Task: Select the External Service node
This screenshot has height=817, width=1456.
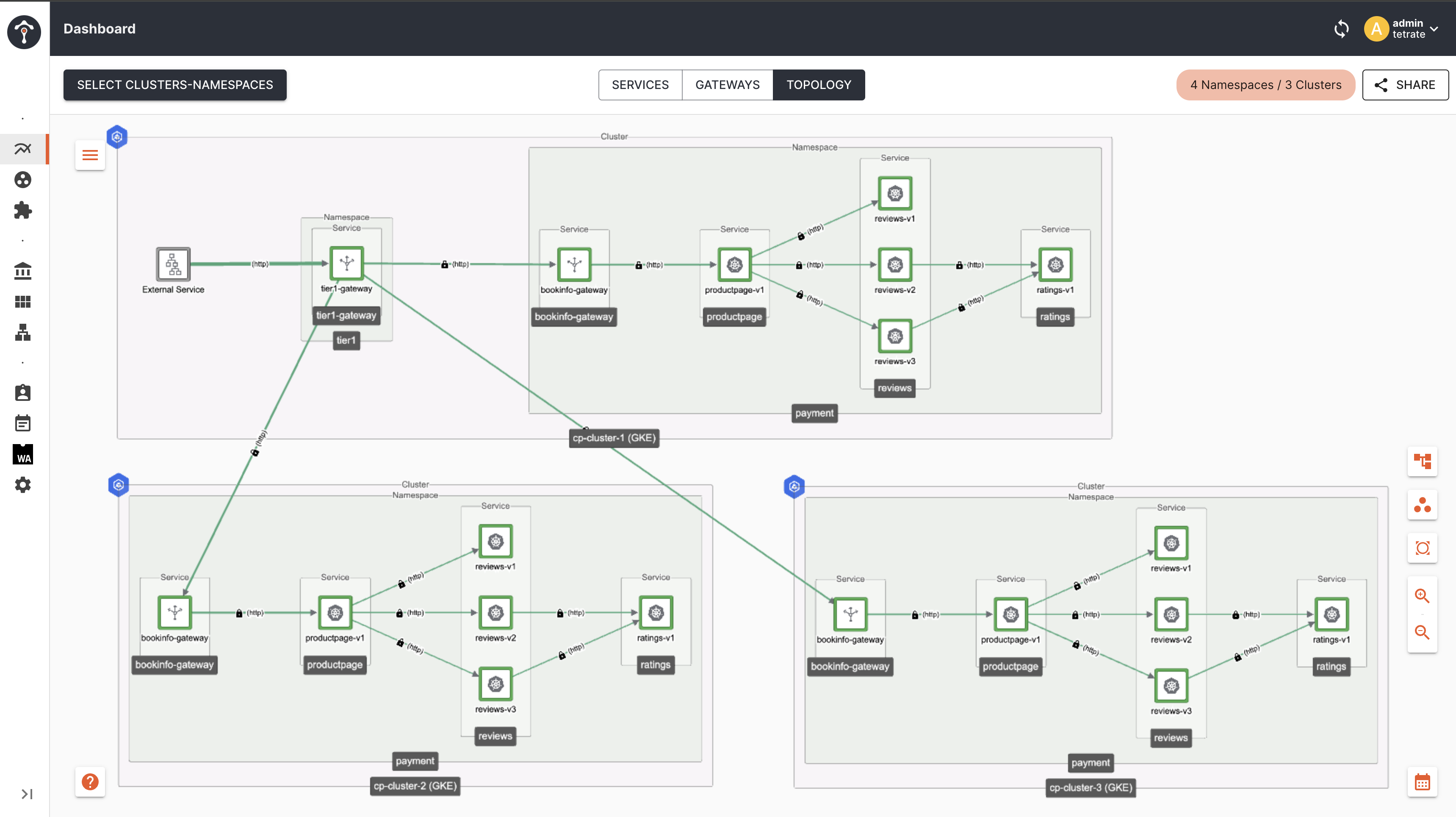Action: tap(173, 264)
